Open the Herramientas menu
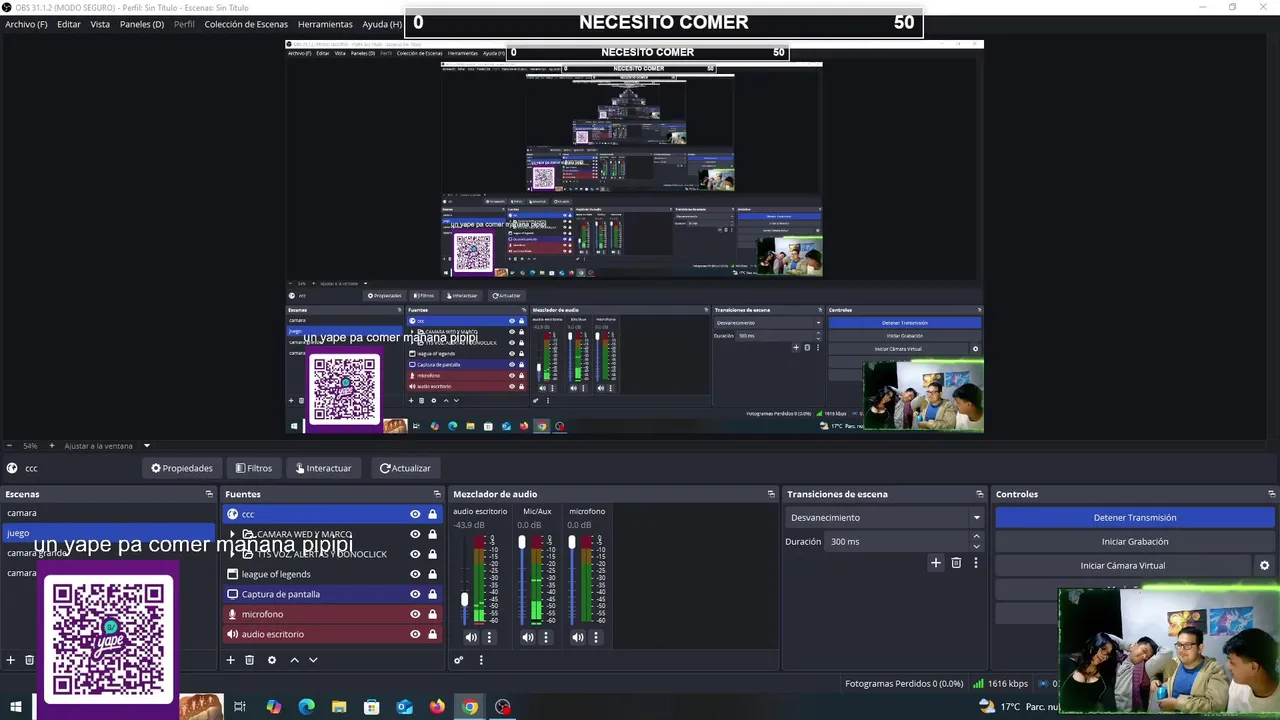Image resolution: width=1280 pixels, height=720 pixels. (325, 24)
